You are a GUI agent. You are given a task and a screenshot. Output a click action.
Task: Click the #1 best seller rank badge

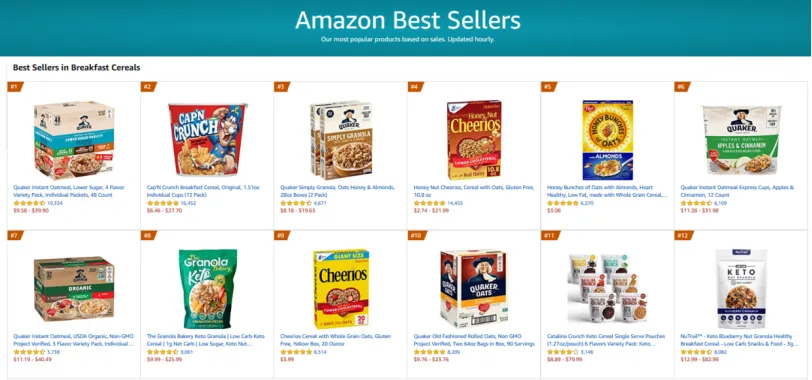(x=15, y=86)
